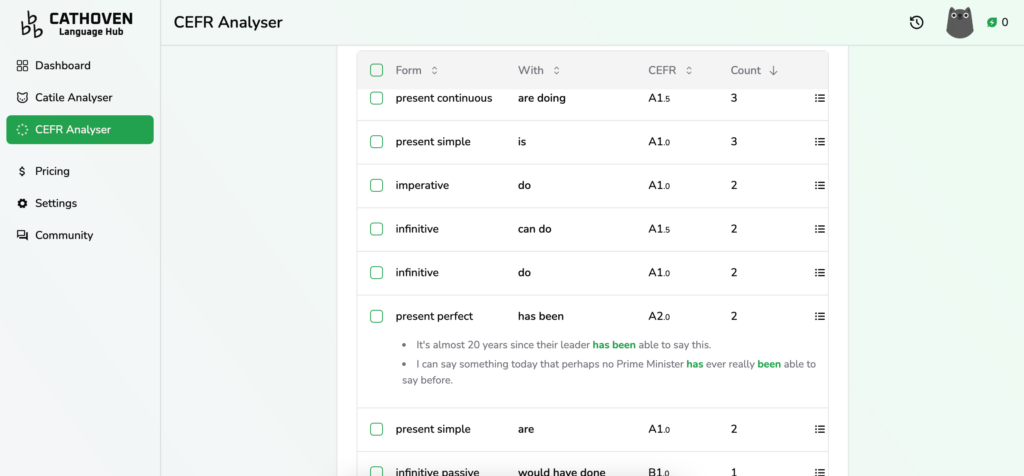Sort table by With column
This screenshot has height=476, width=1024.
click(x=539, y=70)
